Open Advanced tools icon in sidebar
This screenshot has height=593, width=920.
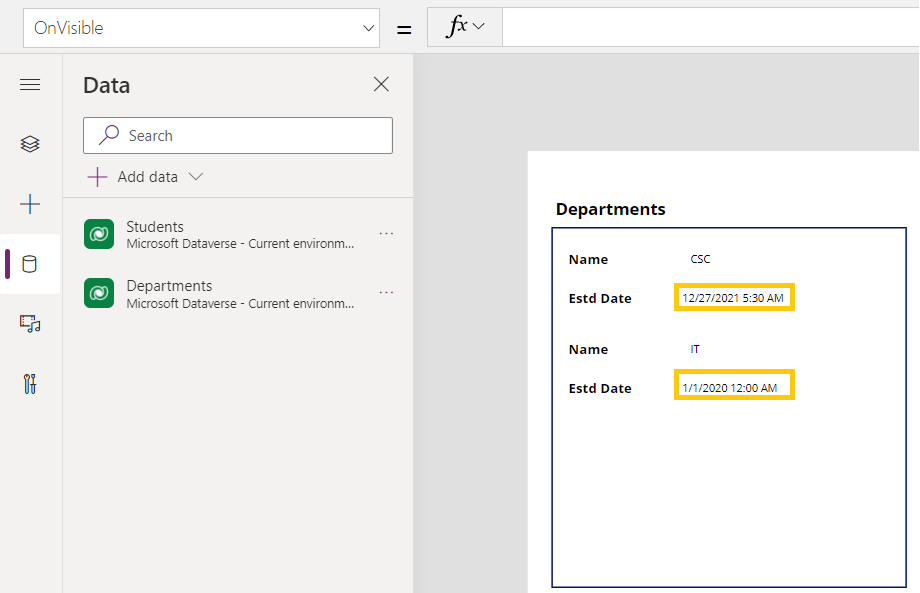(x=30, y=383)
